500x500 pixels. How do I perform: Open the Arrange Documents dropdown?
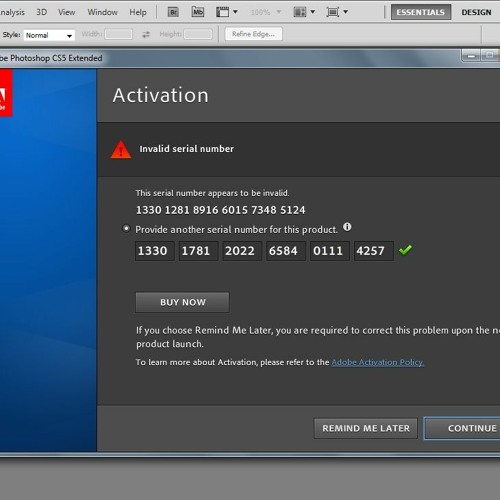coord(304,12)
